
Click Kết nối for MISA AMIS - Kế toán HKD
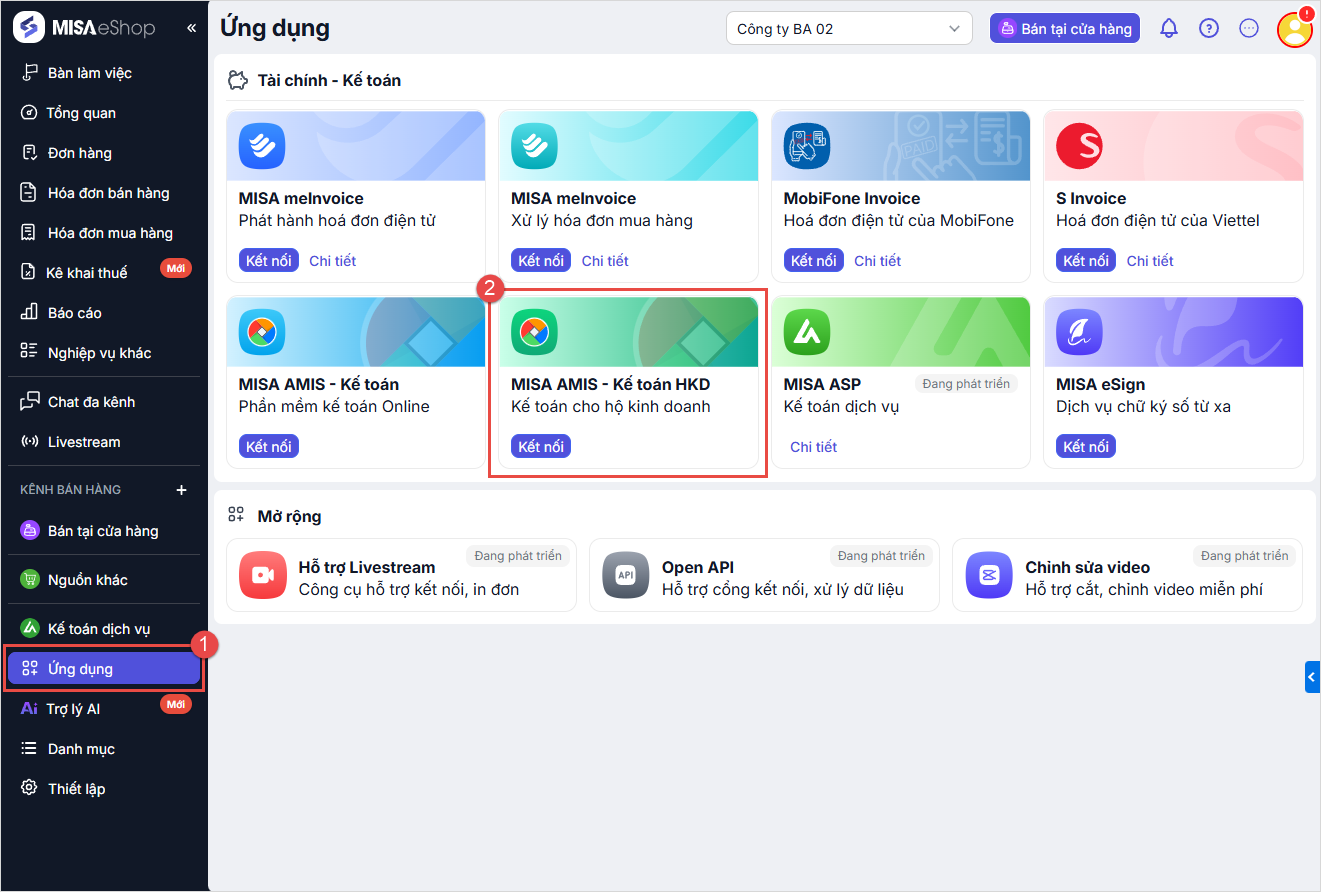pyautogui.click(x=541, y=447)
